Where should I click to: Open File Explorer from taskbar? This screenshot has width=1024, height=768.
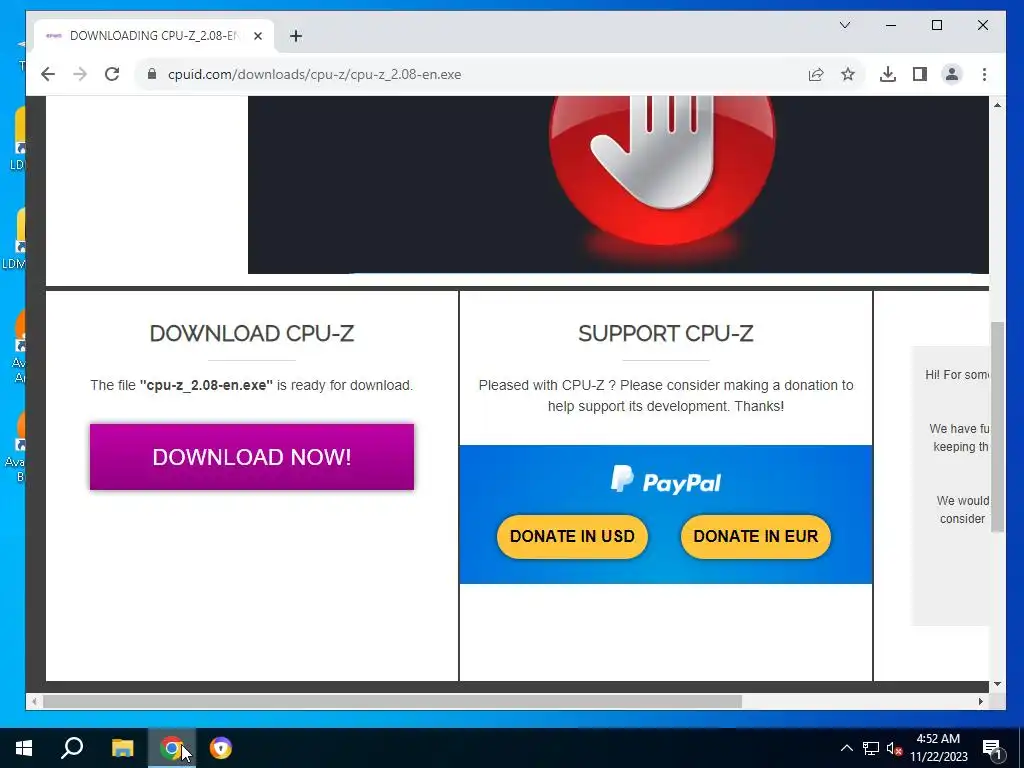pyautogui.click(x=122, y=748)
